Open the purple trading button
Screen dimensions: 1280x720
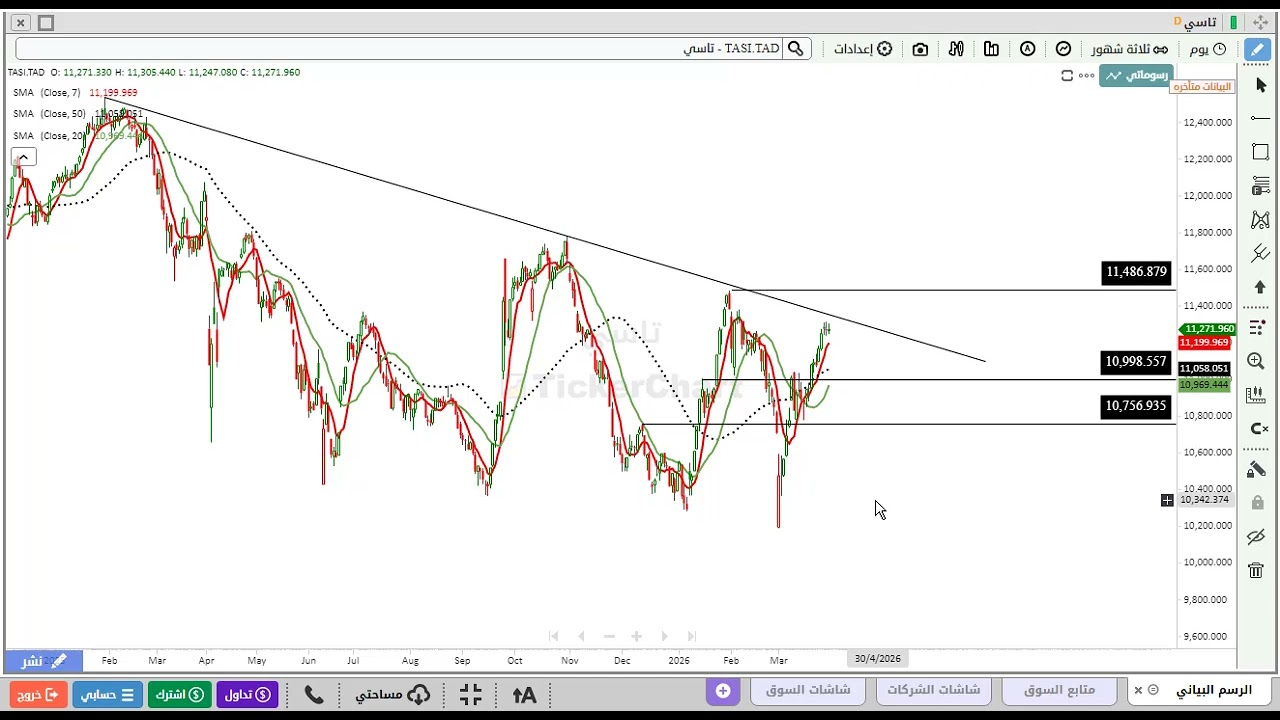coord(248,694)
